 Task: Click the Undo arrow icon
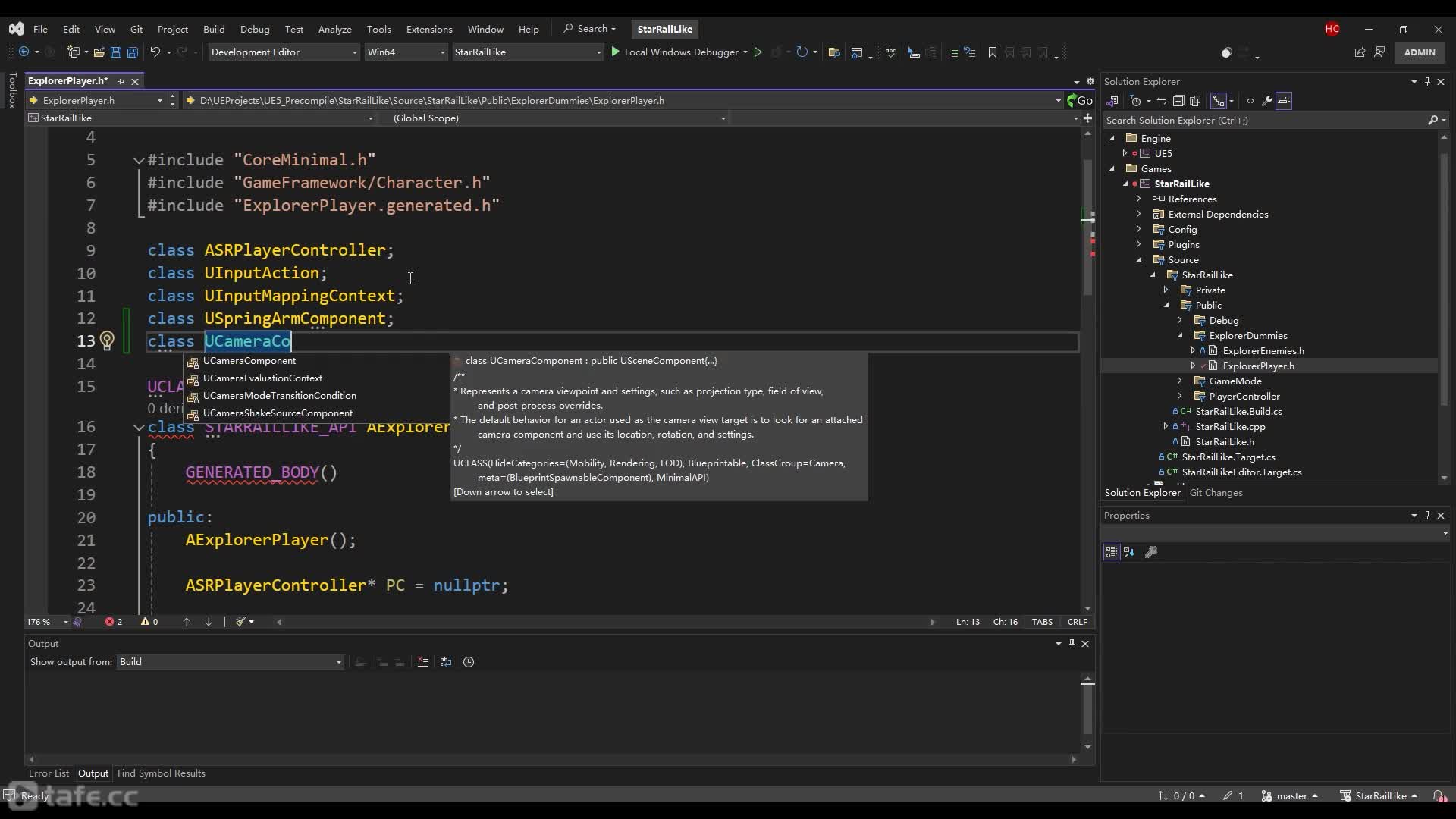point(155,52)
